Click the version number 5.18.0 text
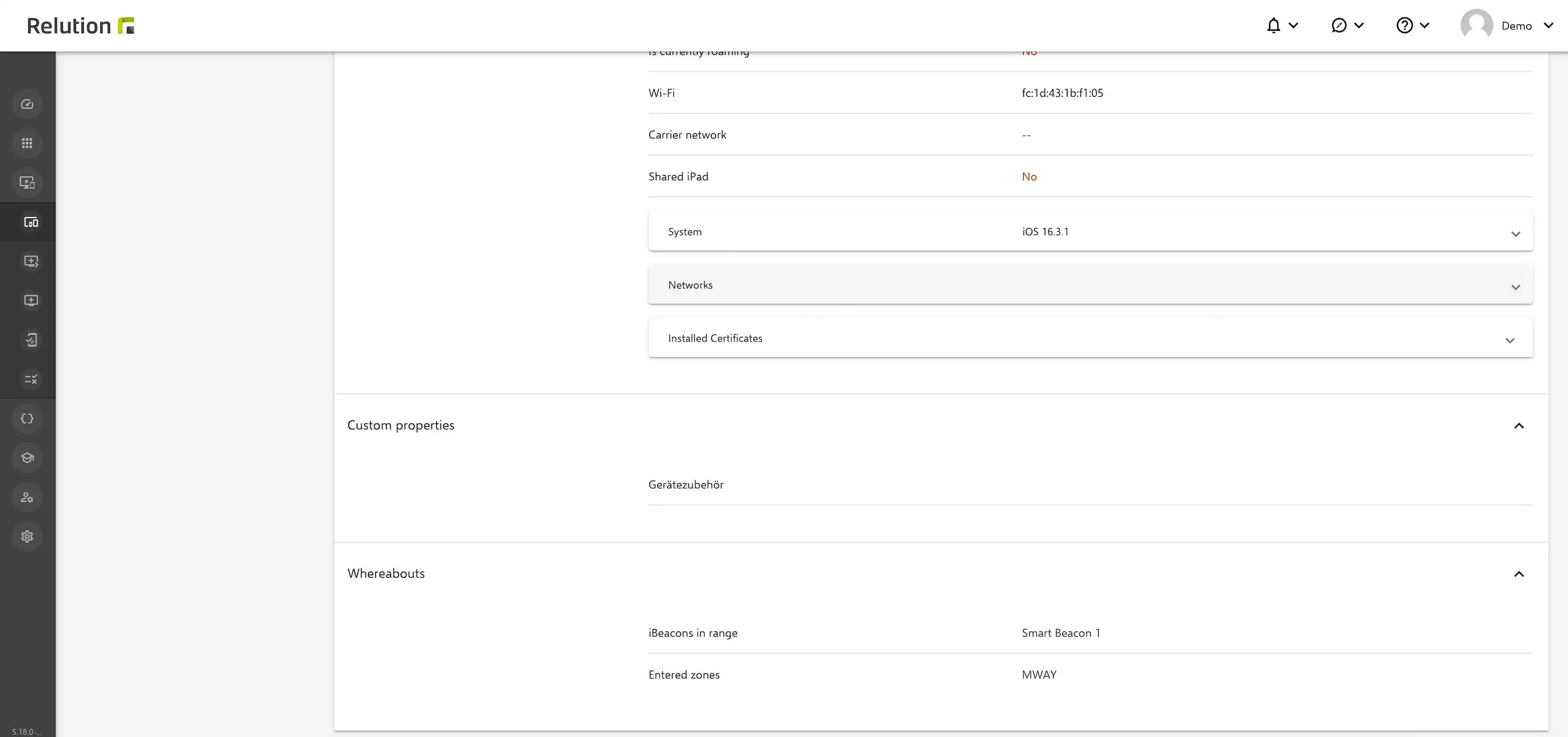The image size is (1568, 737). (27, 732)
